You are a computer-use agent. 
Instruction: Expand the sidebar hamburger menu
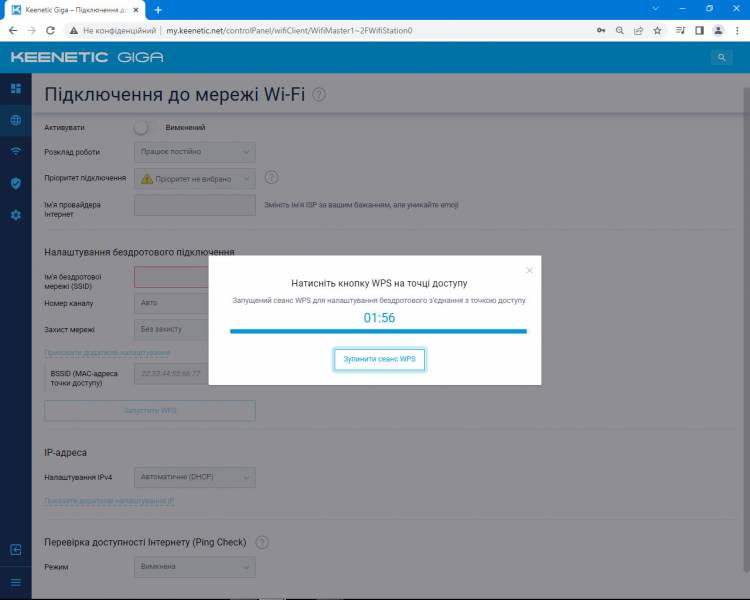[x=16, y=582]
